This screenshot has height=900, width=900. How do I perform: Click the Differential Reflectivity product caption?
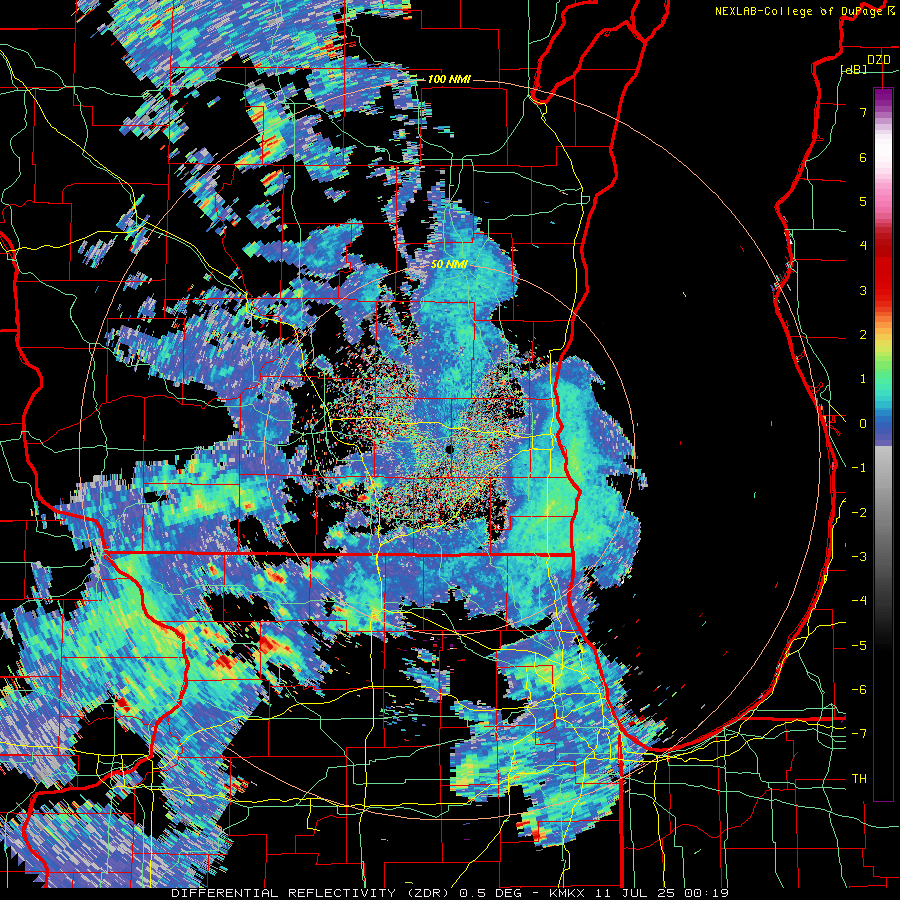(450, 893)
